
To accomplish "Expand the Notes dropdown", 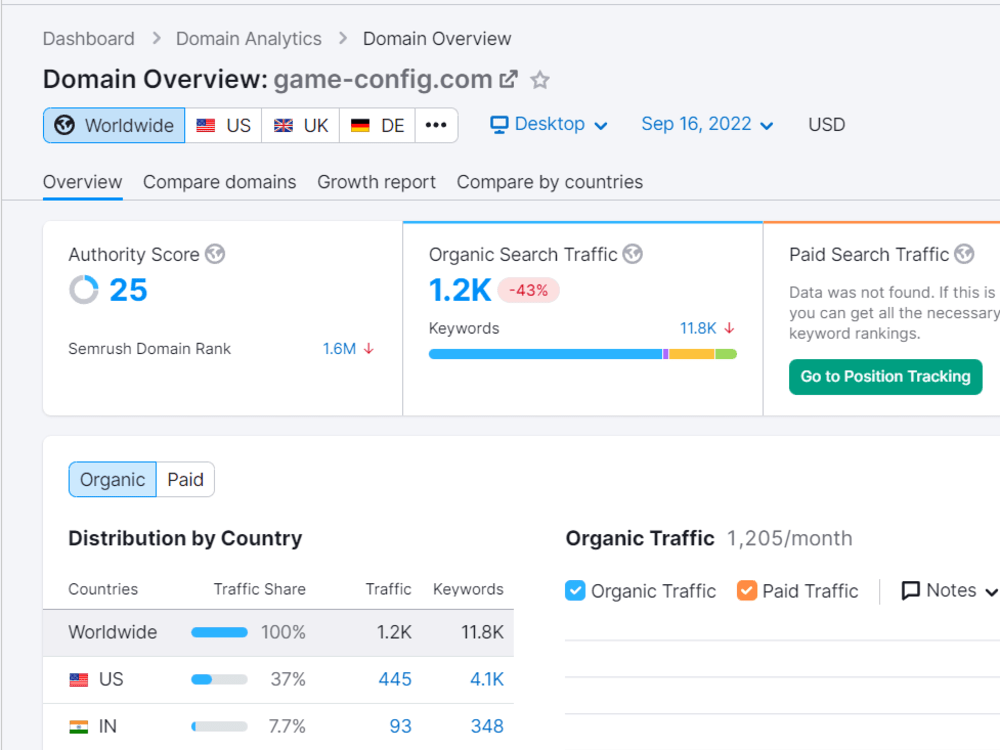I will click(x=950, y=591).
